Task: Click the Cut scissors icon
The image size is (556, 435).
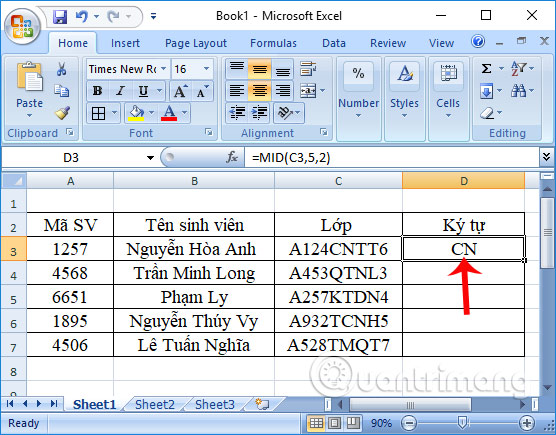Action: (x=61, y=69)
